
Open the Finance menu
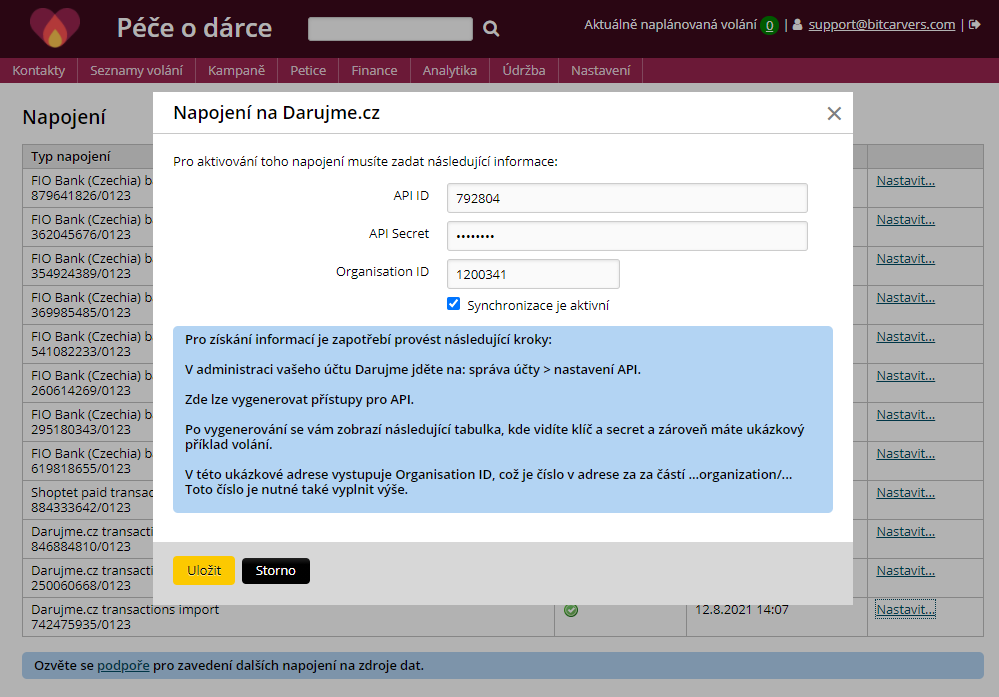coord(375,70)
